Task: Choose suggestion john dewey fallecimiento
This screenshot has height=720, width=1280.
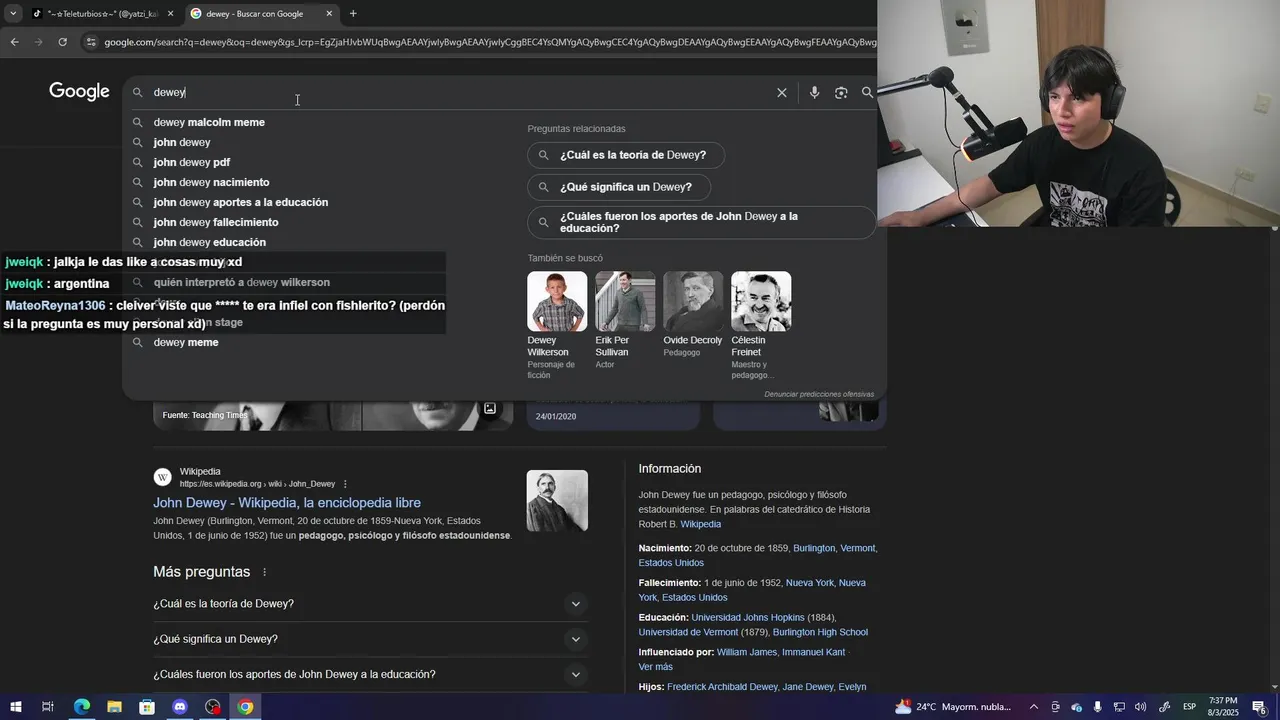Action: (216, 222)
